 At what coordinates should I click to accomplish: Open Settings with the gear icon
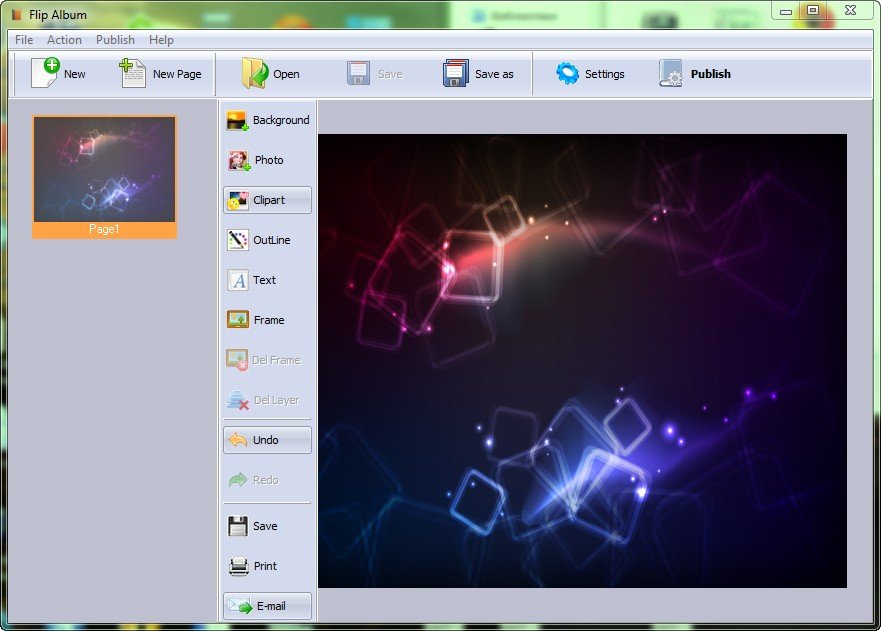(568, 73)
